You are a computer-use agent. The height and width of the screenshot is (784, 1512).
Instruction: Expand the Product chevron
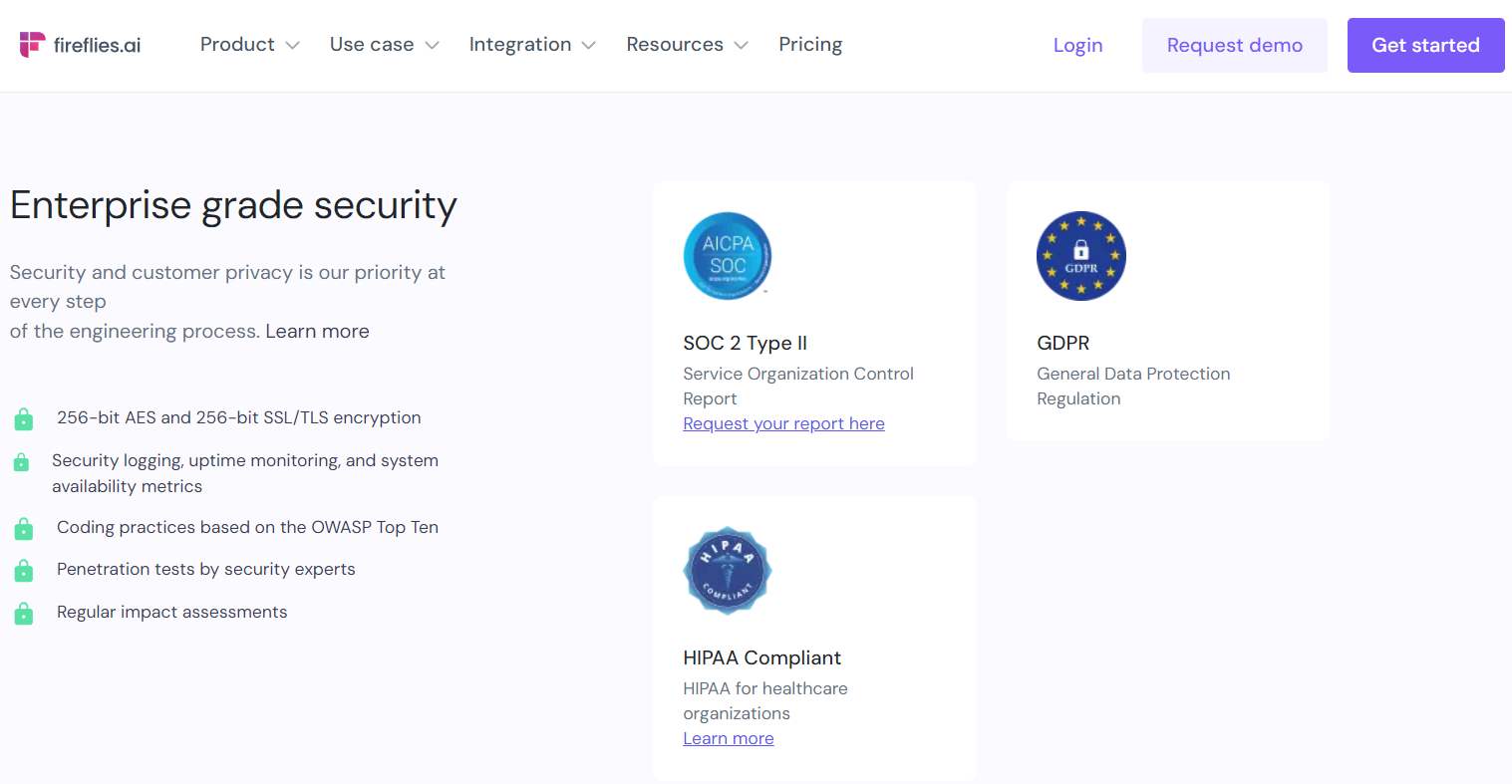point(292,46)
